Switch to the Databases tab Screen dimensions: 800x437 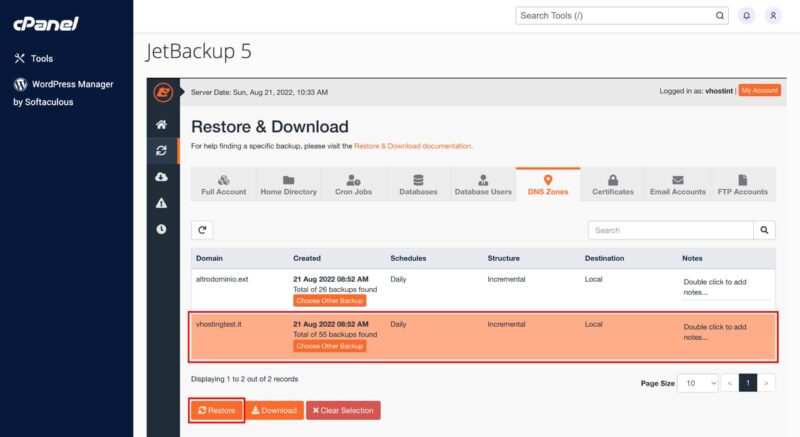click(x=418, y=185)
